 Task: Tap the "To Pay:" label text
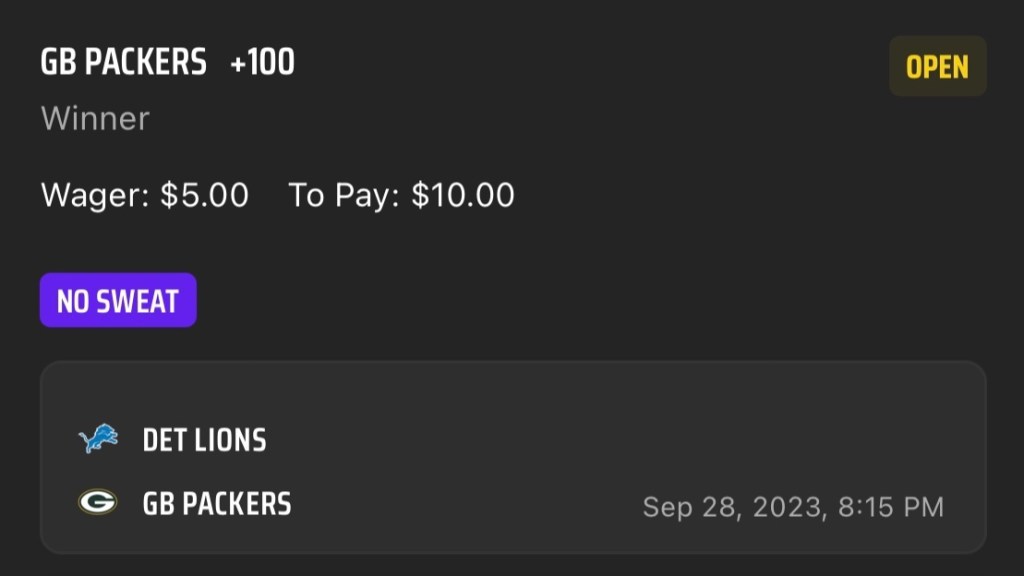click(x=345, y=195)
